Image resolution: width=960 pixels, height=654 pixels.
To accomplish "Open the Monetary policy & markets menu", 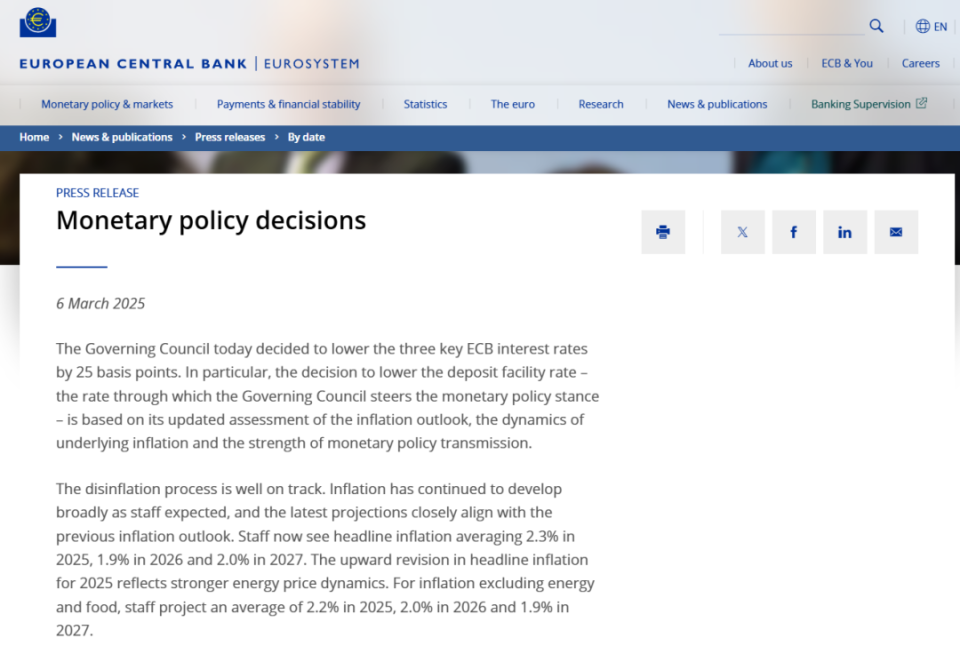I will [x=107, y=104].
